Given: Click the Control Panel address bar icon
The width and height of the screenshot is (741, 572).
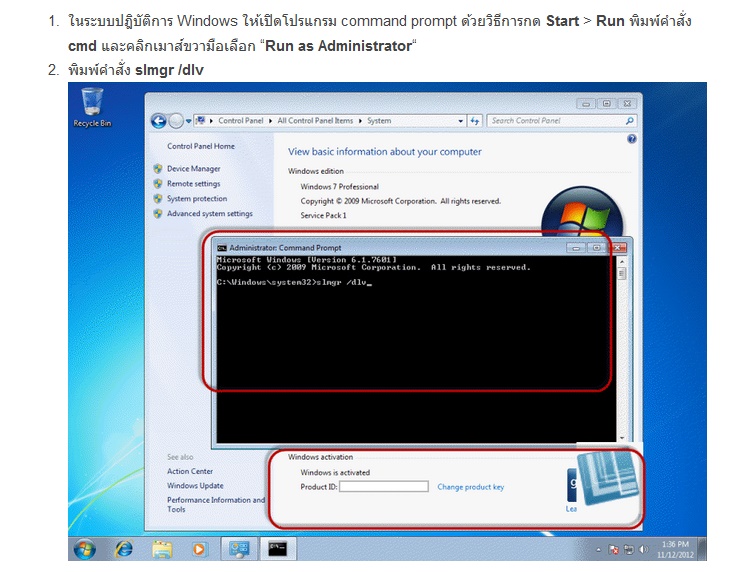Looking at the screenshot, I should coord(200,121).
